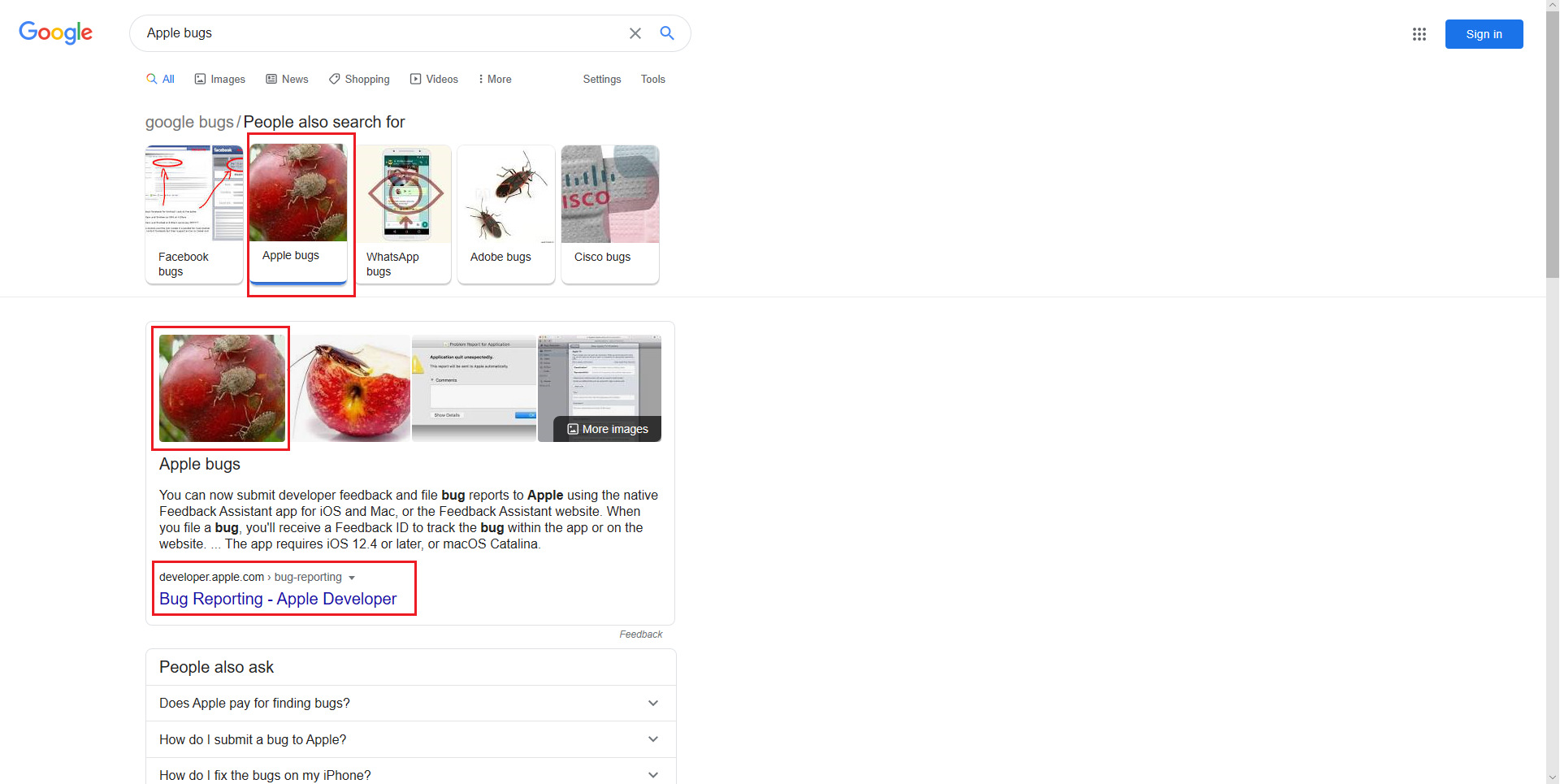Image resolution: width=1560 pixels, height=784 pixels.
Task: Select the Cisco bugs card
Action: click(x=610, y=214)
